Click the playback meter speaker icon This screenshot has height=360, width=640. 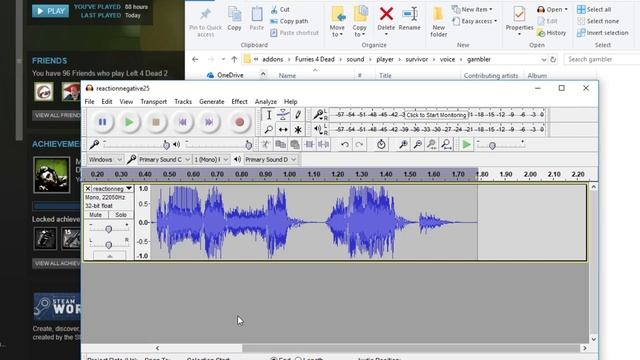[318, 129]
